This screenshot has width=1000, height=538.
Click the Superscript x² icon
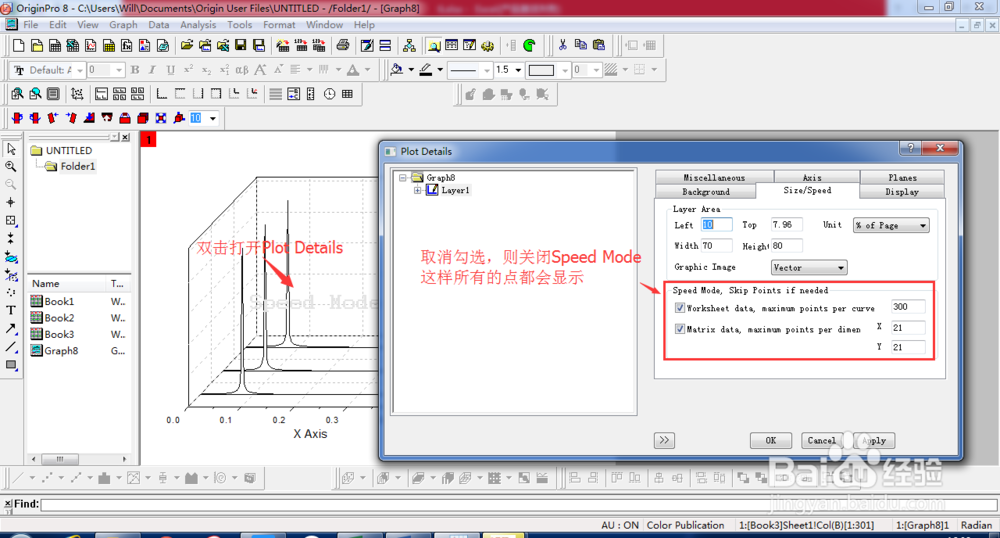188,70
